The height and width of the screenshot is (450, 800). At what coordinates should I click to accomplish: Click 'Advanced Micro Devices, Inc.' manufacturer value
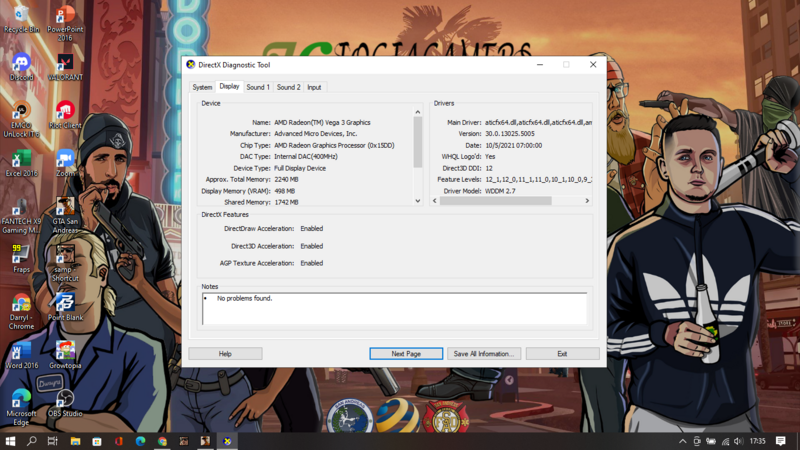(x=316, y=134)
